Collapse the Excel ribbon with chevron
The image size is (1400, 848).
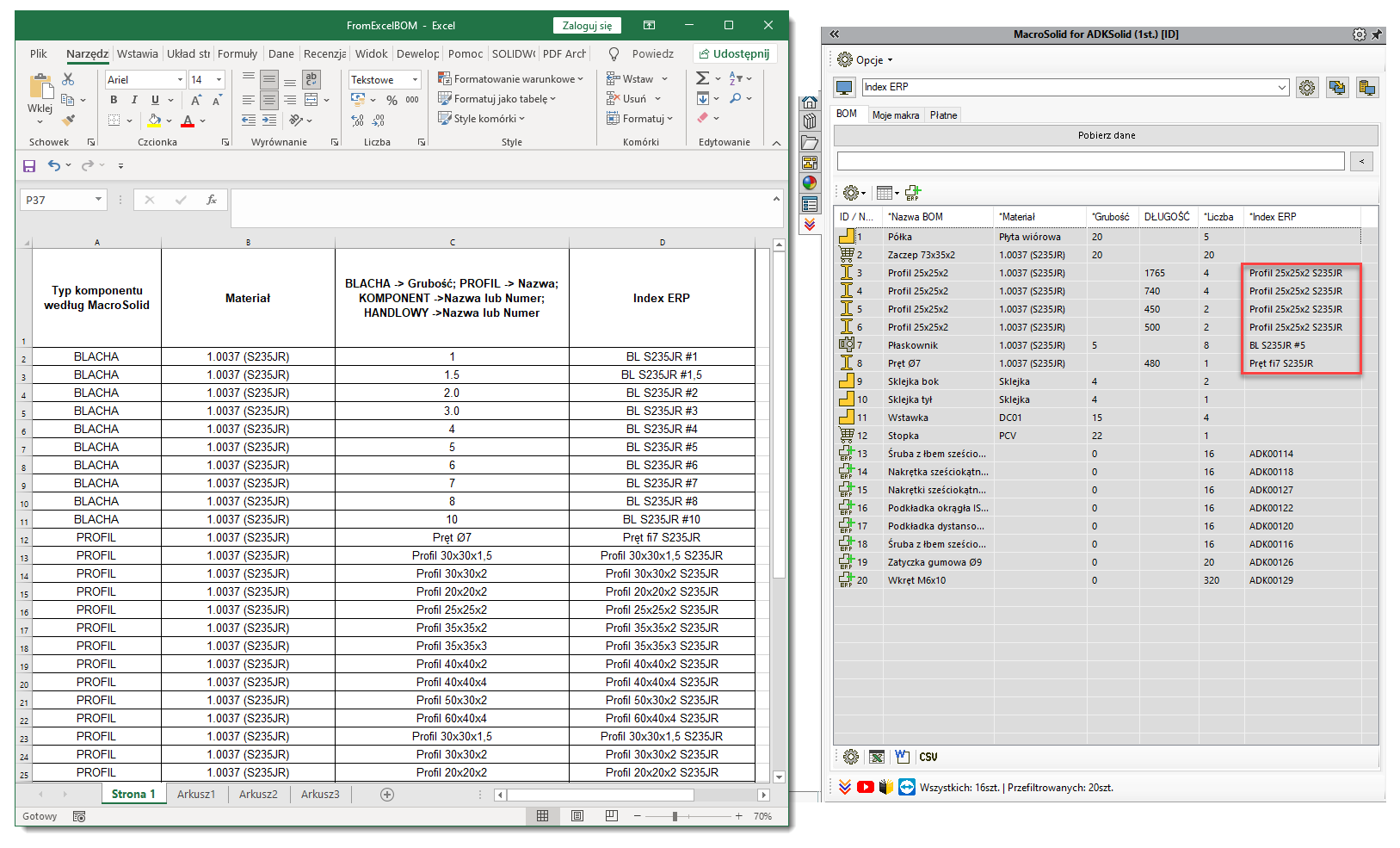[776, 143]
